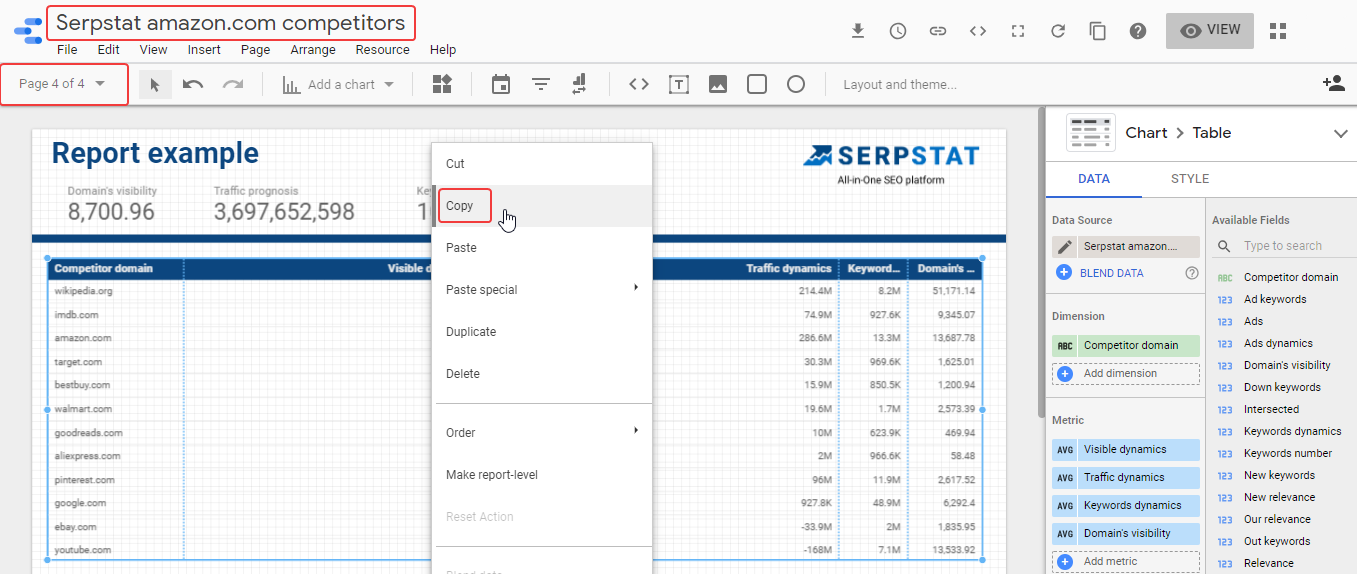The width and height of the screenshot is (1357, 574).
Task: Open the Insert menu
Action: (204, 50)
